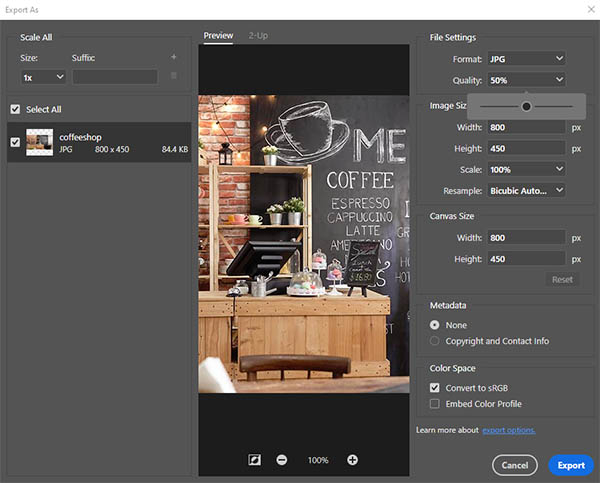Open the export options link
600x483 pixels.
(x=509, y=430)
